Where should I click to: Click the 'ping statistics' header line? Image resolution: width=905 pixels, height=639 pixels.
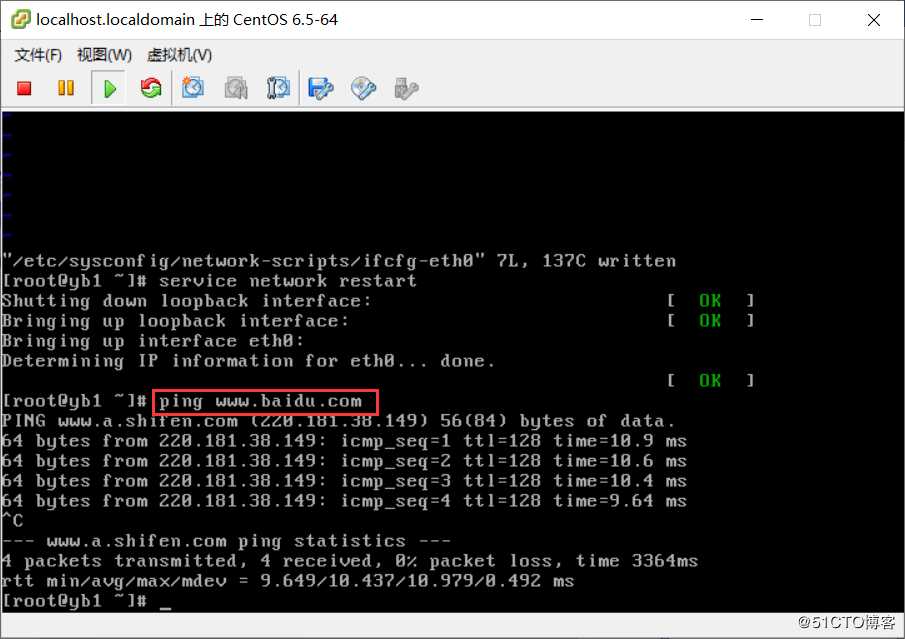click(226, 541)
